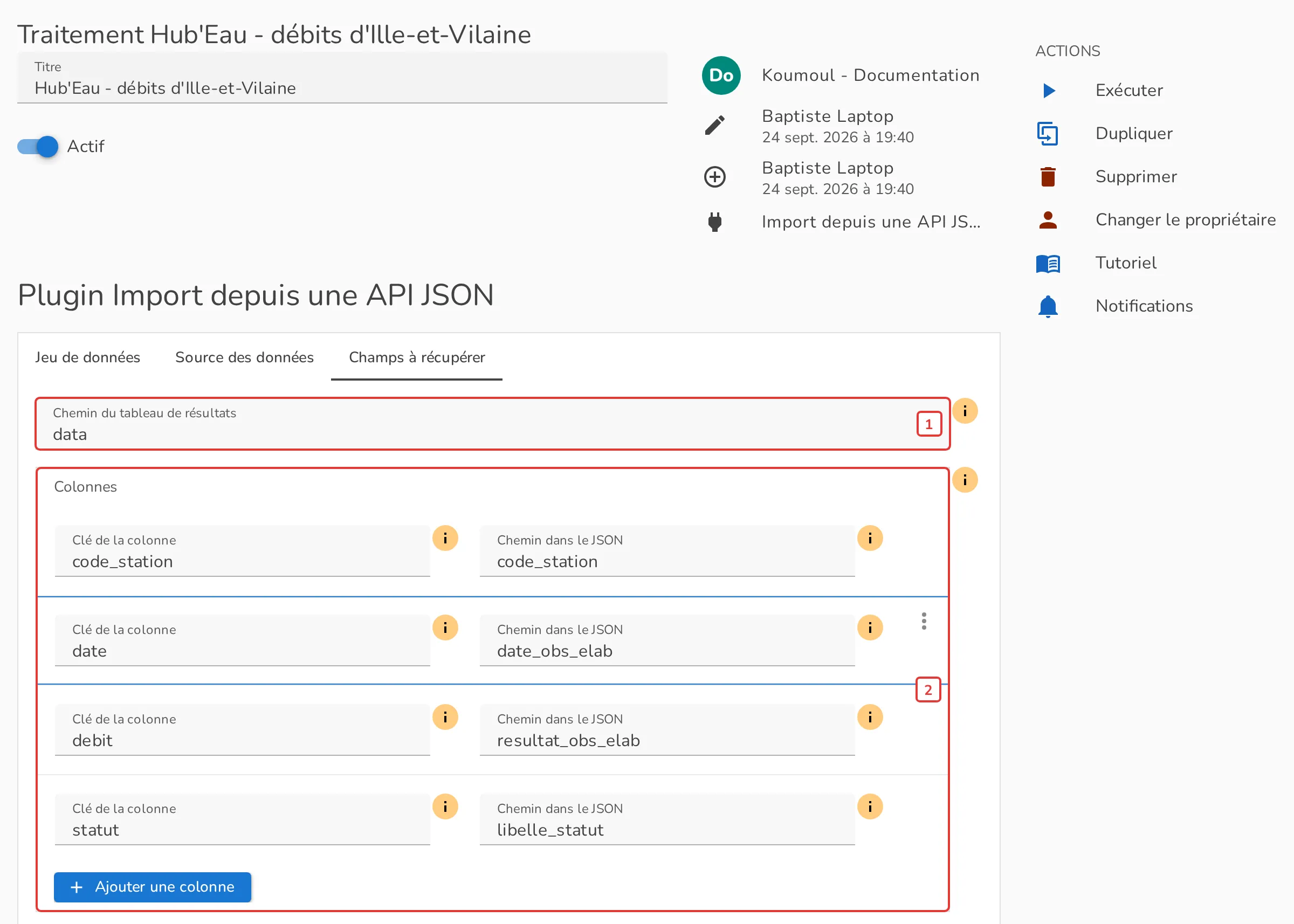Click Supprimer action label
The image size is (1294, 924).
1136,177
